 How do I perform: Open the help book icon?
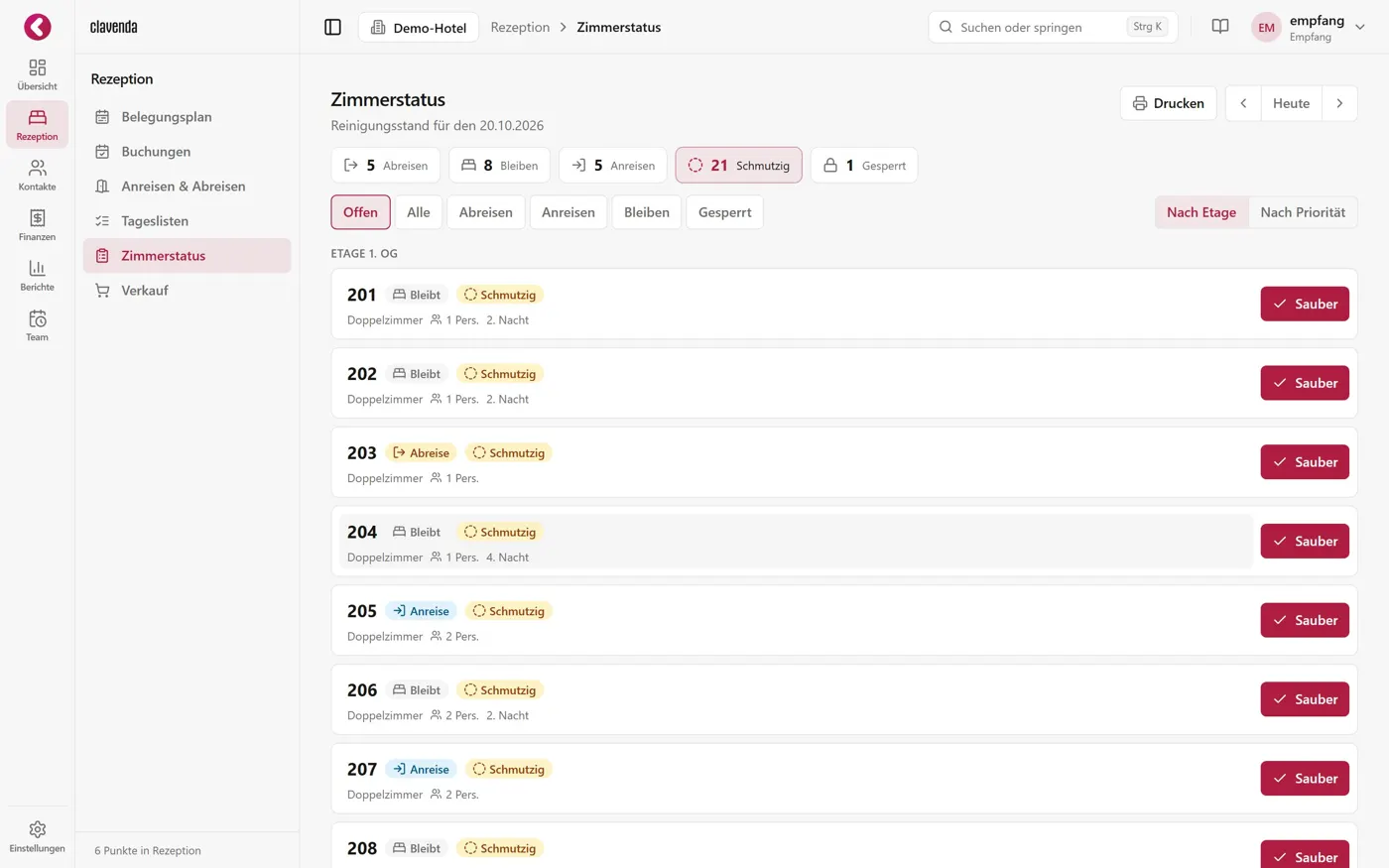tap(1220, 27)
